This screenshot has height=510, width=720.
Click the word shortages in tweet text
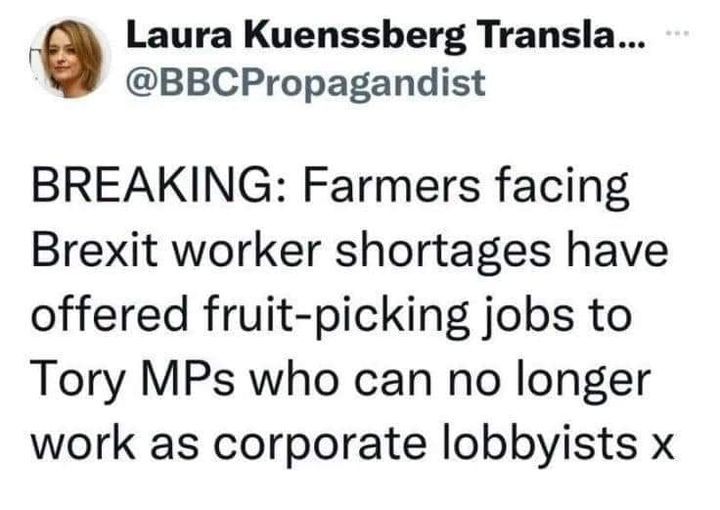click(443, 254)
